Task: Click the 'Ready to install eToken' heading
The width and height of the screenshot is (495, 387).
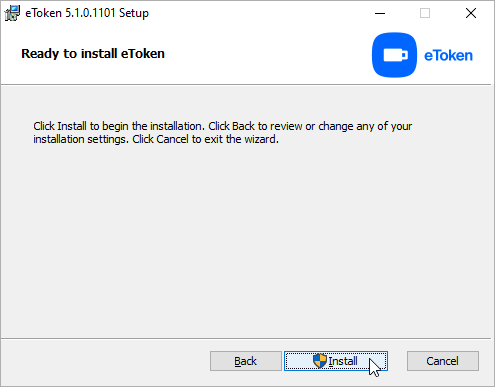Action: pyautogui.click(x=93, y=54)
